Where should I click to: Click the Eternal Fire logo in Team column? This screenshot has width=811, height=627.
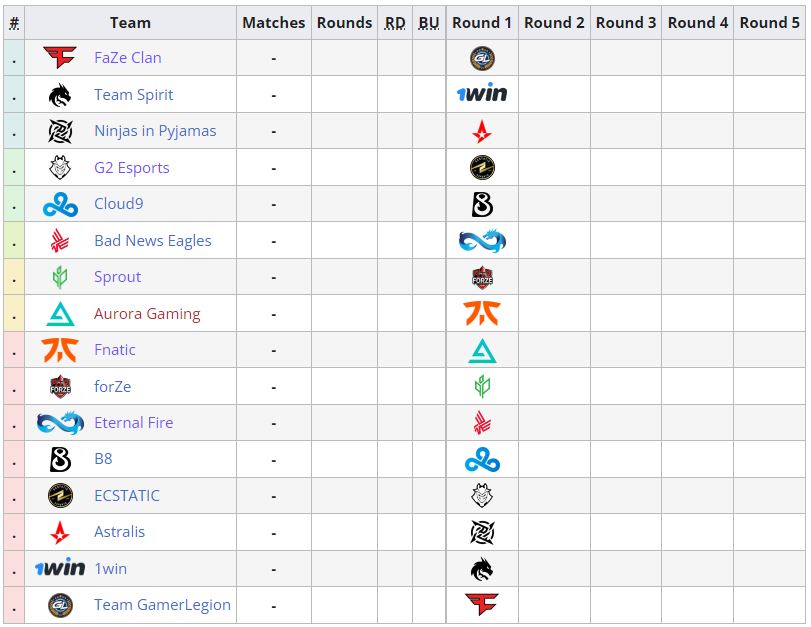(60, 423)
